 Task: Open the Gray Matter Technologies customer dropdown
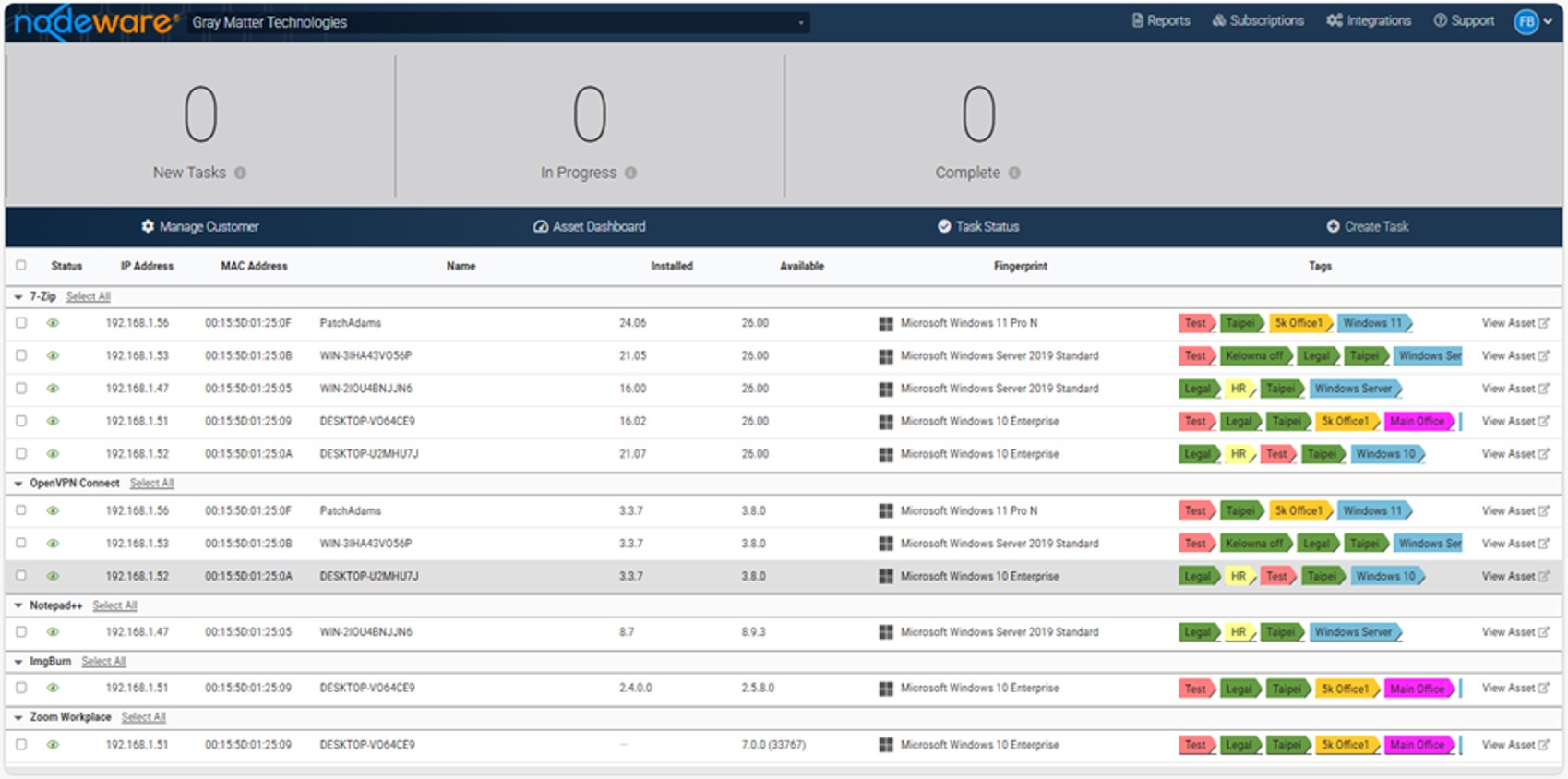coord(498,22)
